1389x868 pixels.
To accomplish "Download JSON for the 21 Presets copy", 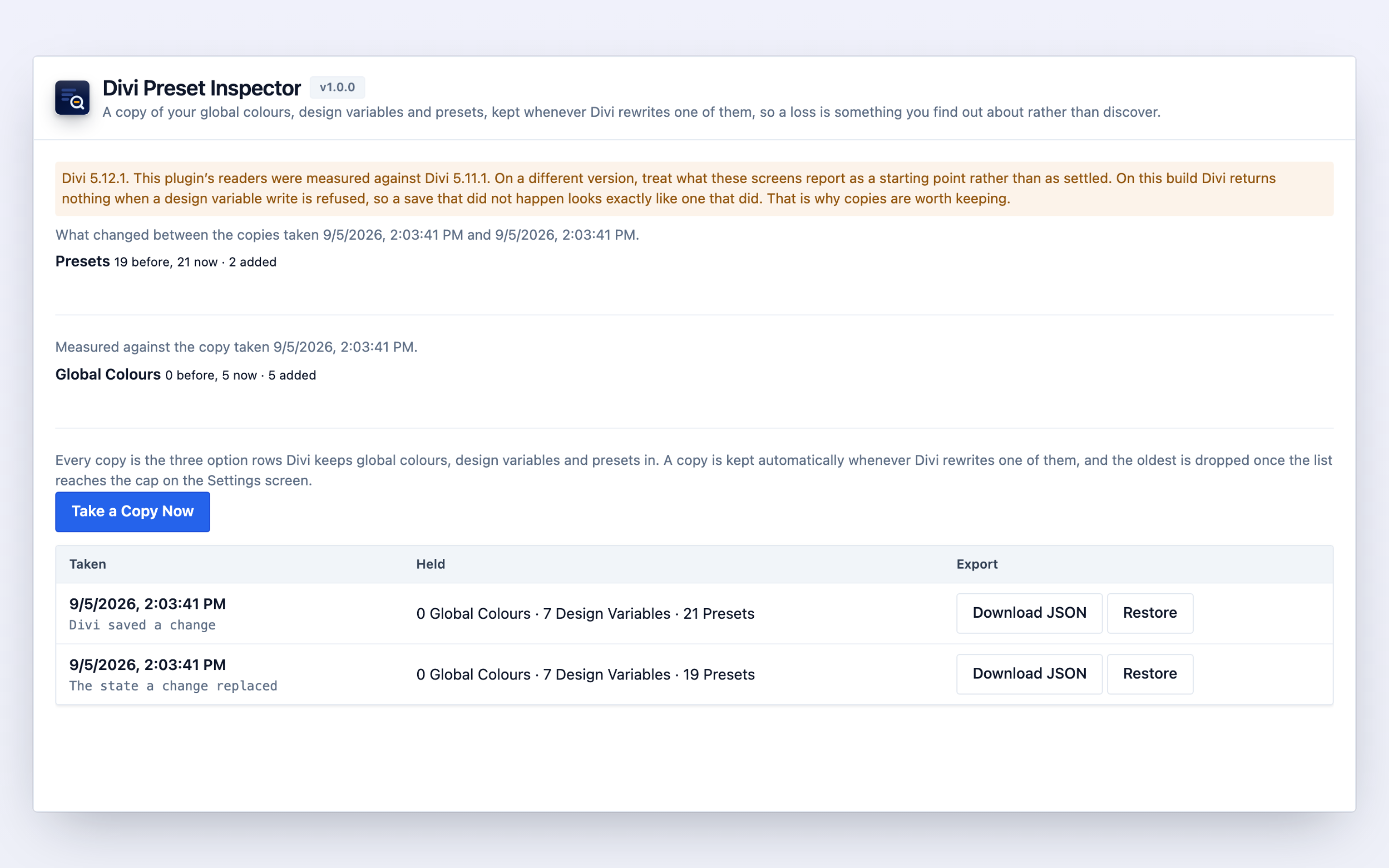I will [1029, 613].
